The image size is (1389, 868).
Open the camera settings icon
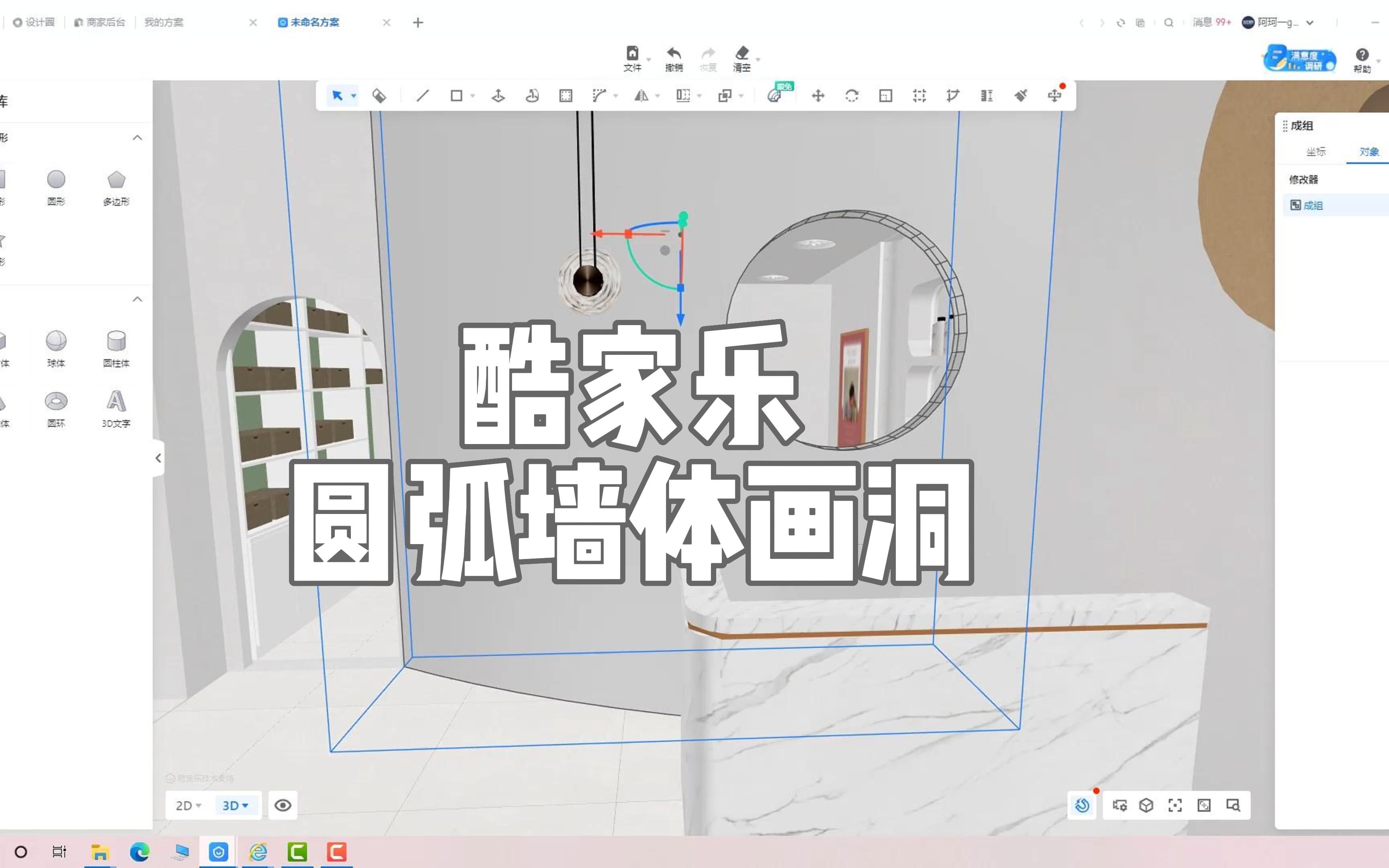click(x=1119, y=805)
